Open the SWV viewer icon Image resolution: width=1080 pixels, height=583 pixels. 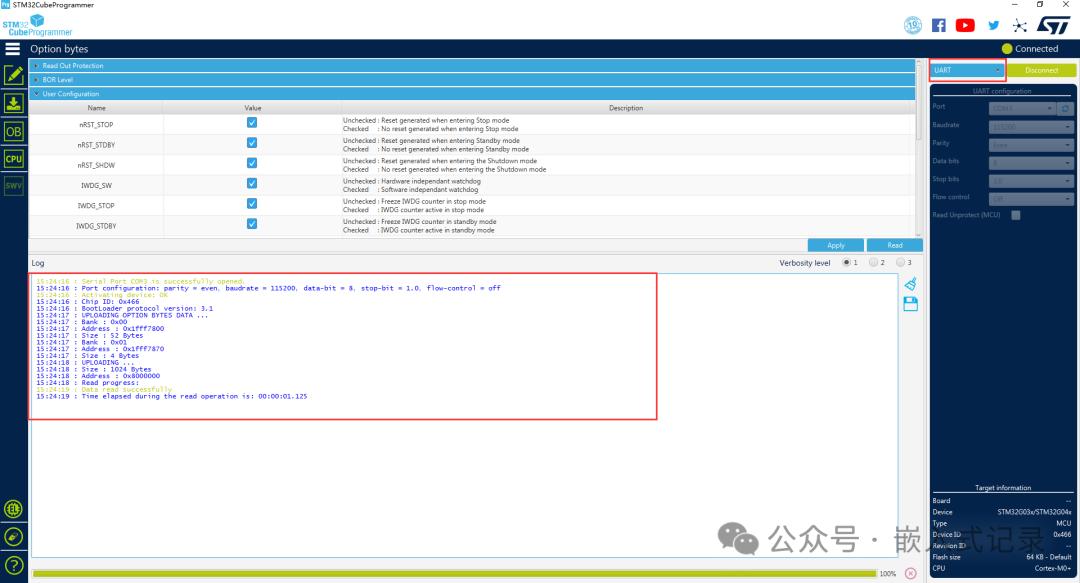click(14, 186)
